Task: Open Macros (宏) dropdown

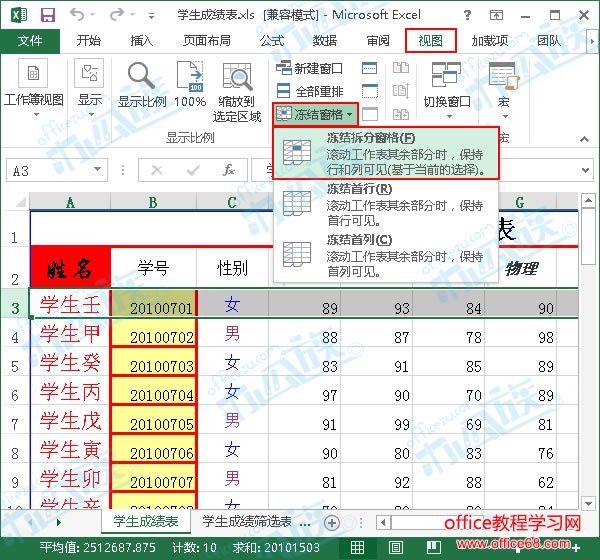Action: tap(504, 90)
